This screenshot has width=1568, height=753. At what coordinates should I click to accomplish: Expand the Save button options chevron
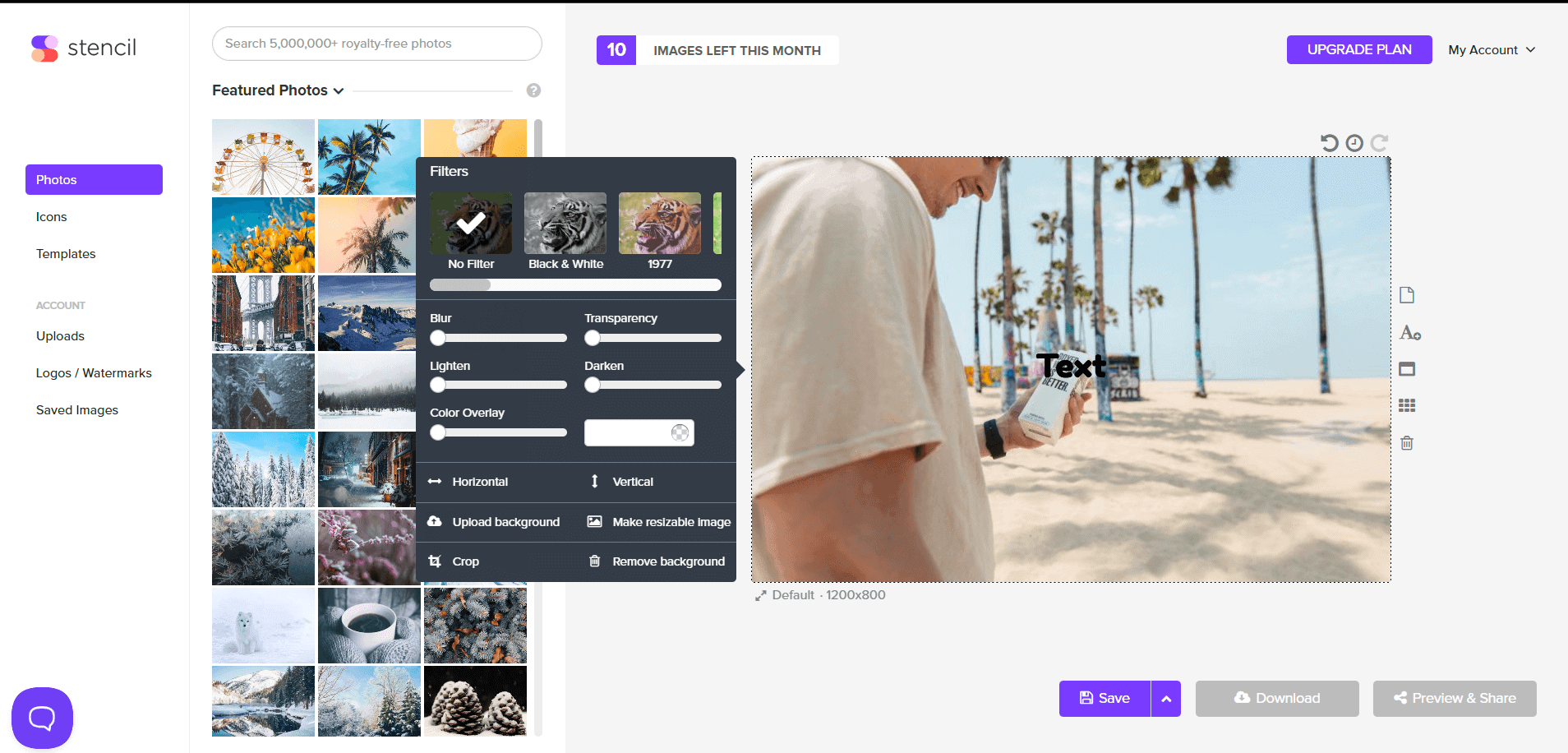1165,698
